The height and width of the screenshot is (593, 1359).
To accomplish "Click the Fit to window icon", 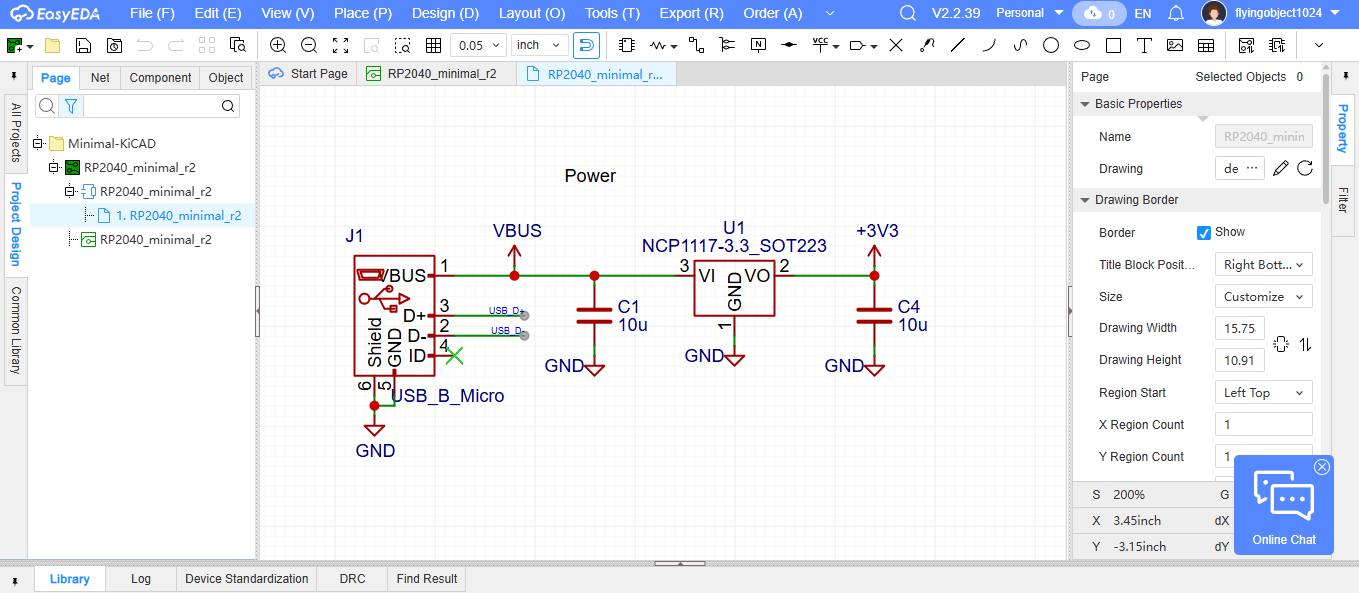I will 340,45.
